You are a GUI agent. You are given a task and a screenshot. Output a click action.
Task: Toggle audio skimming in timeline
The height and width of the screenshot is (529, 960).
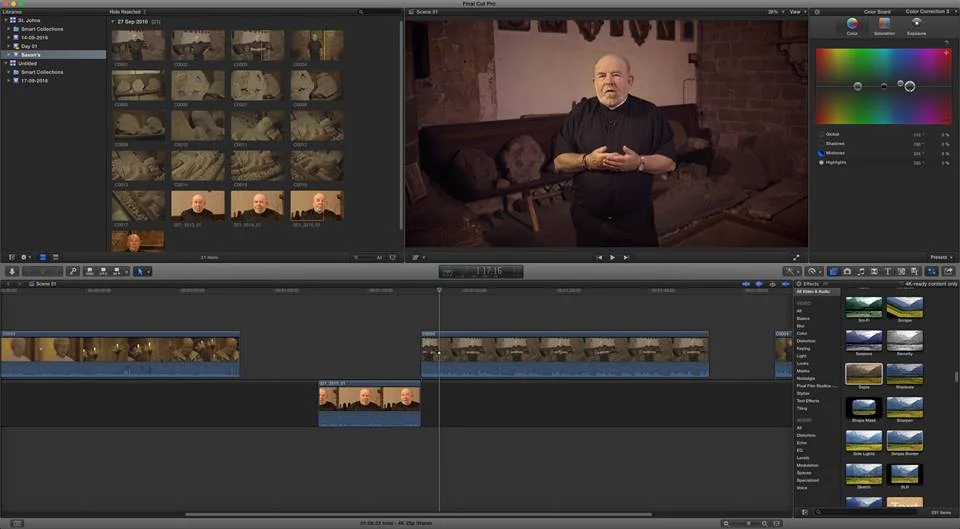point(759,284)
